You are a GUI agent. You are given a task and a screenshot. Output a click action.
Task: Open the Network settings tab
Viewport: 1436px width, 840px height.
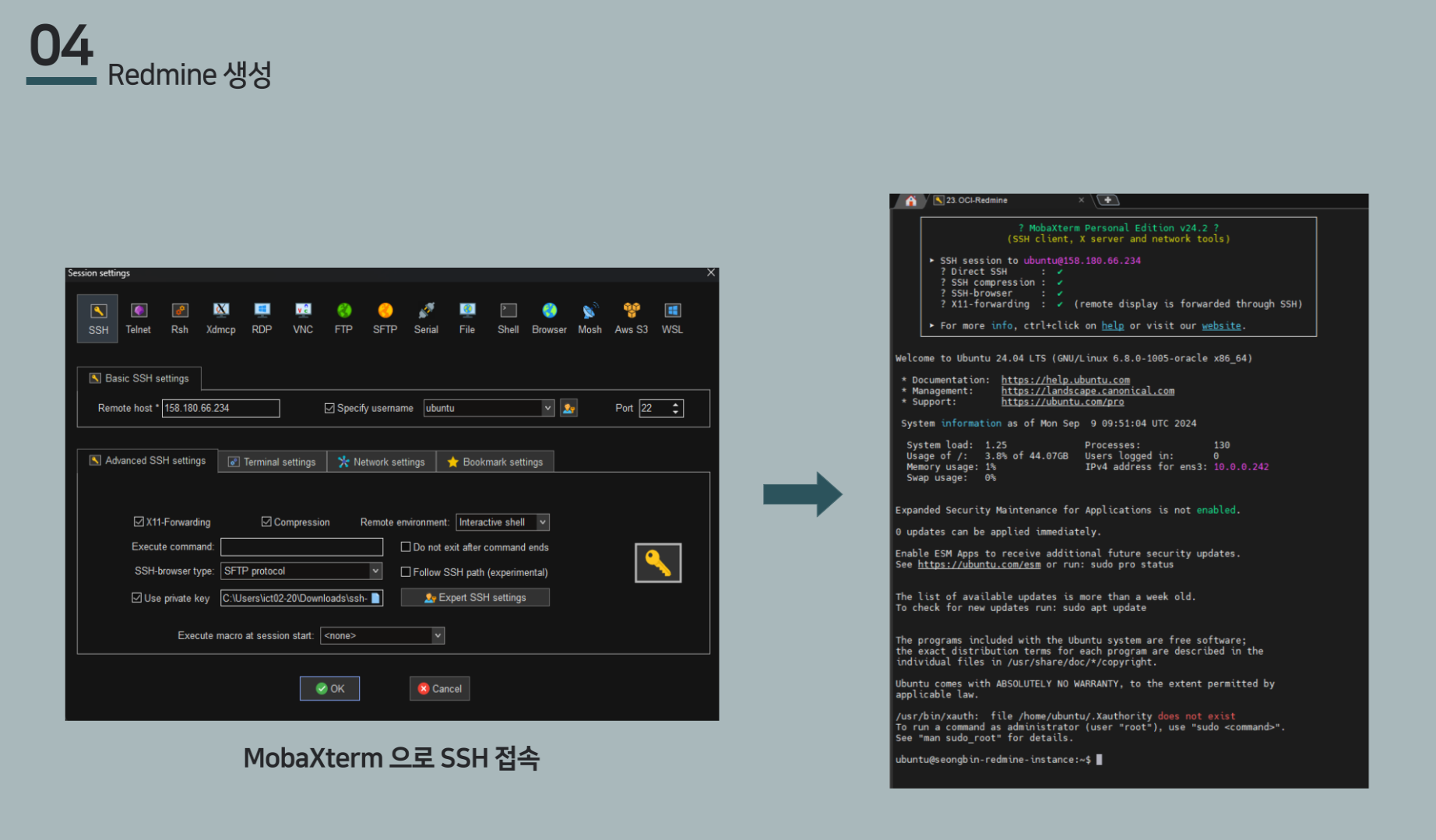coord(382,462)
